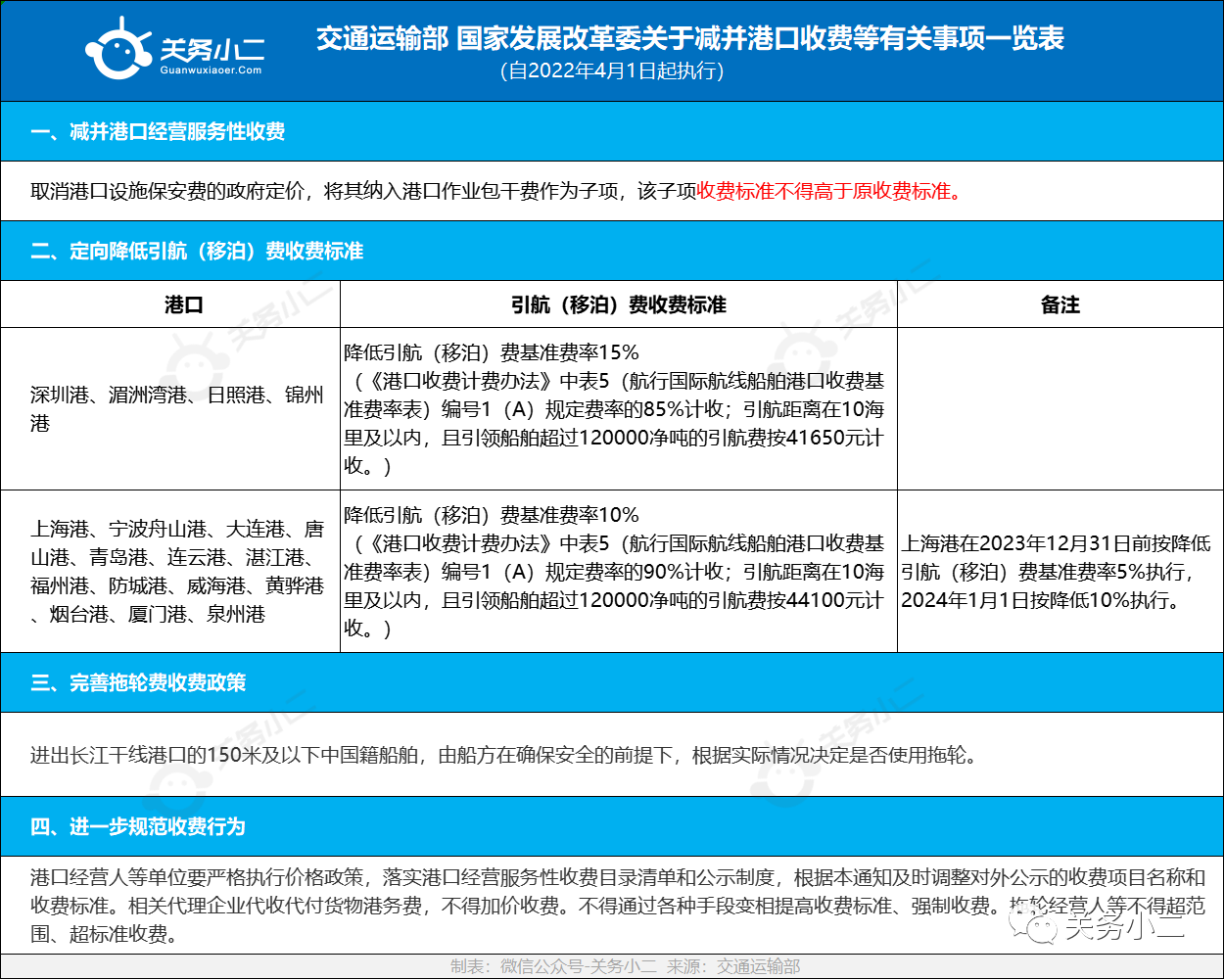Click the 引航（移泊）费收费标准 column header
The image size is (1225, 980).
(619, 304)
